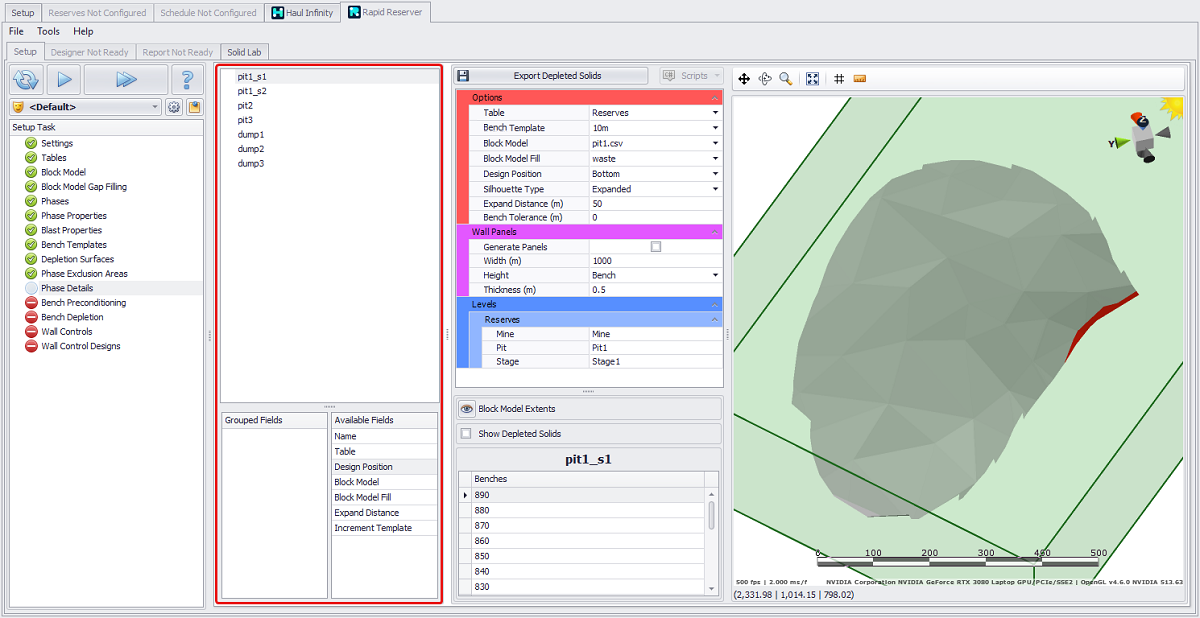Open the <Default> configuration dropdown

[x=155, y=107]
